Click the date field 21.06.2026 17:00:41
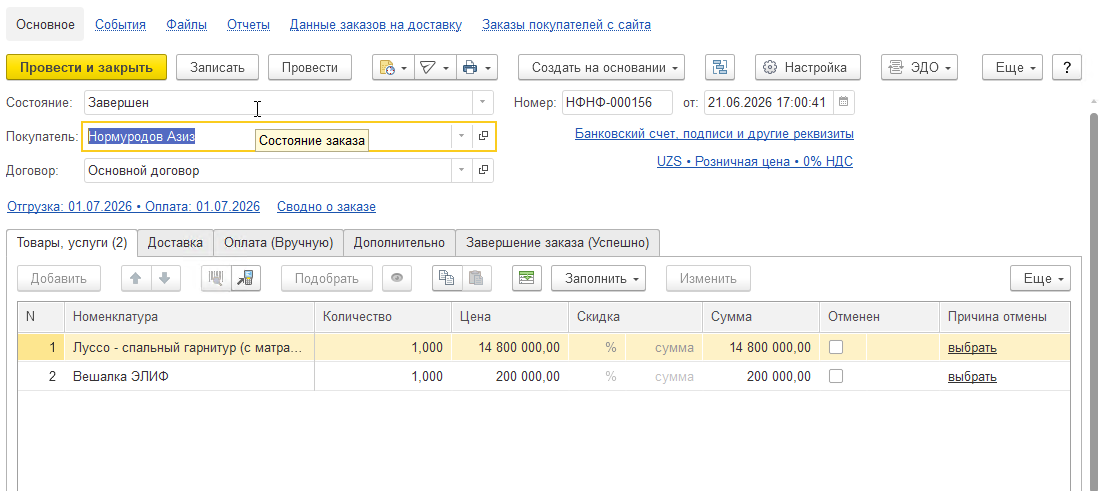 click(770, 103)
